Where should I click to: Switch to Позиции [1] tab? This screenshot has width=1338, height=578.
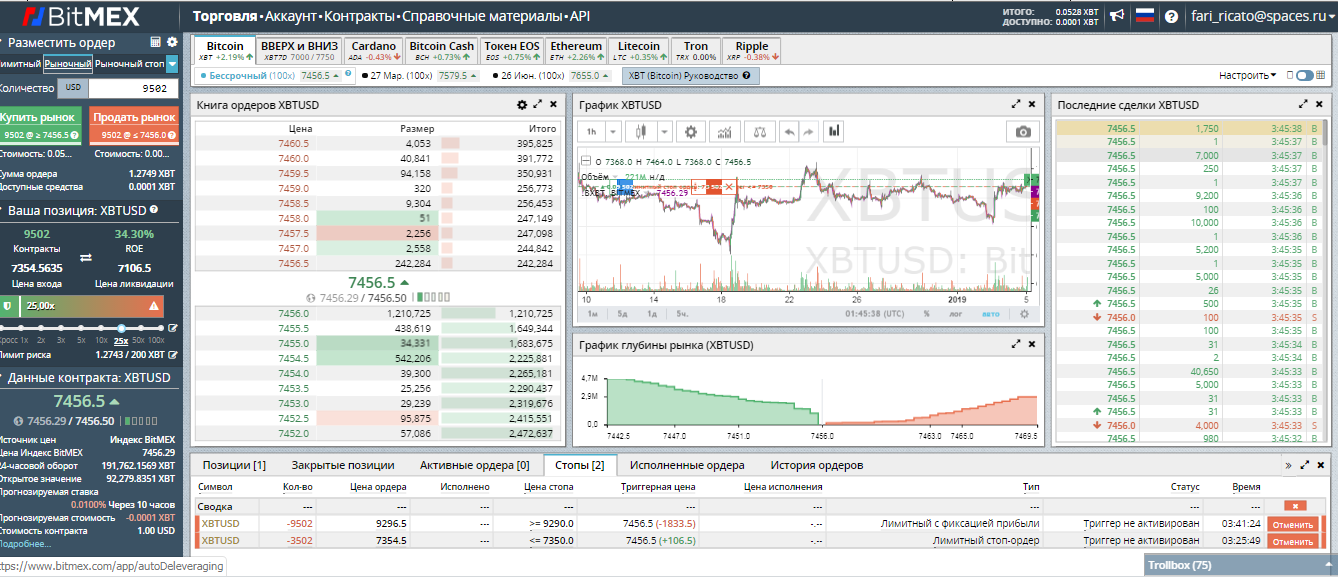(x=234, y=465)
